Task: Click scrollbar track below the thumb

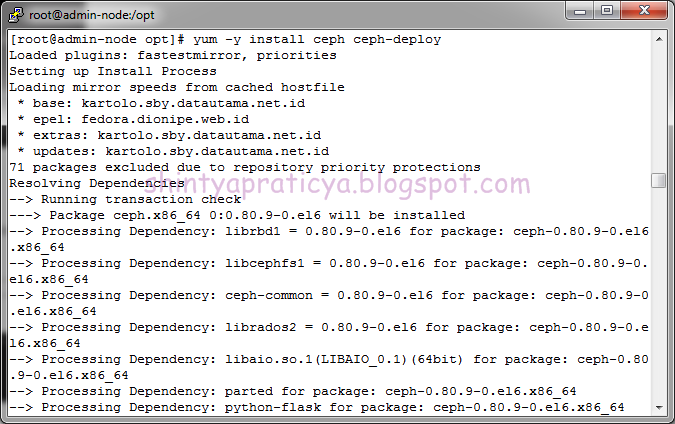Action: pyautogui.click(x=659, y=294)
